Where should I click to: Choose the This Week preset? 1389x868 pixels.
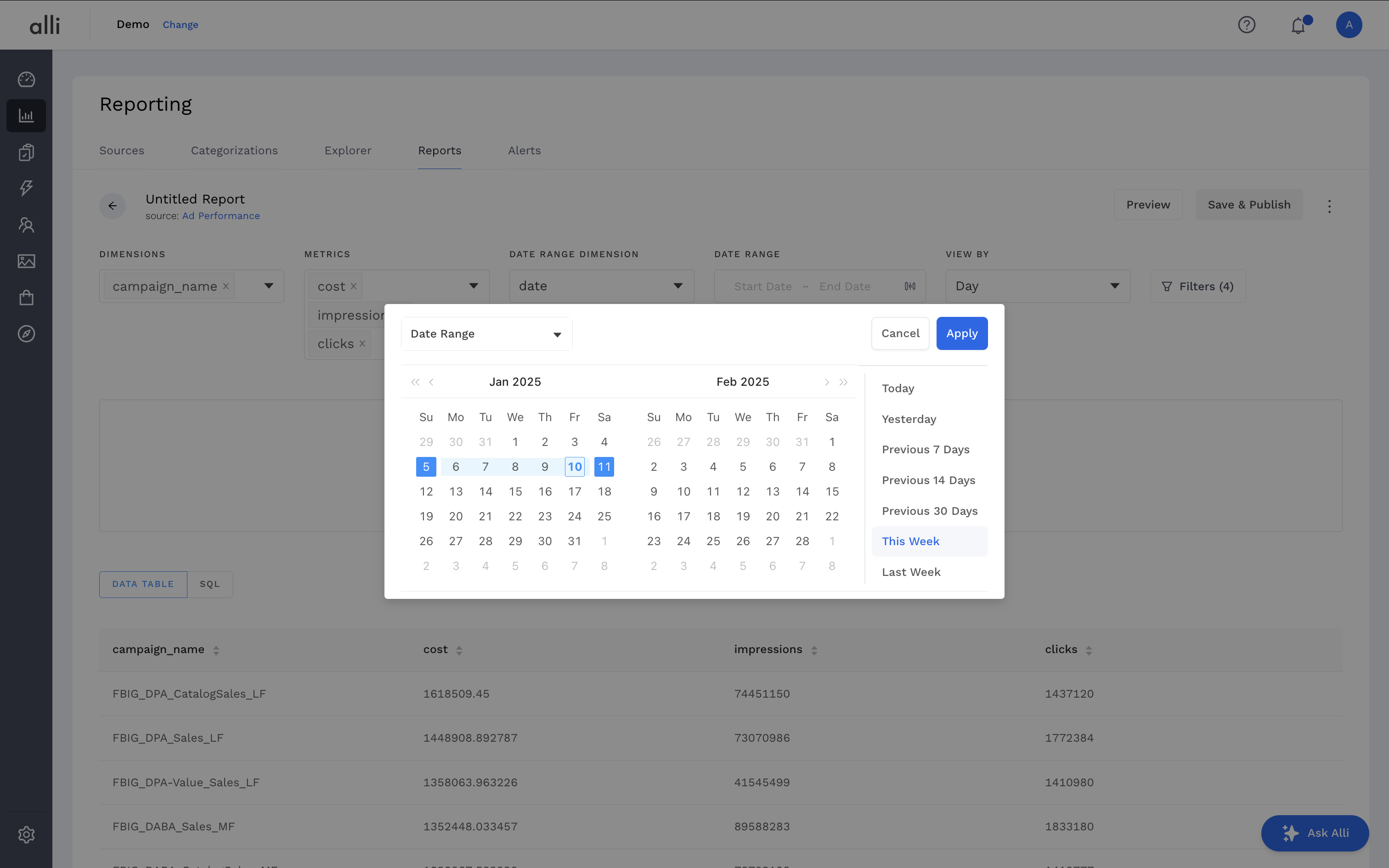coord(929,541)
